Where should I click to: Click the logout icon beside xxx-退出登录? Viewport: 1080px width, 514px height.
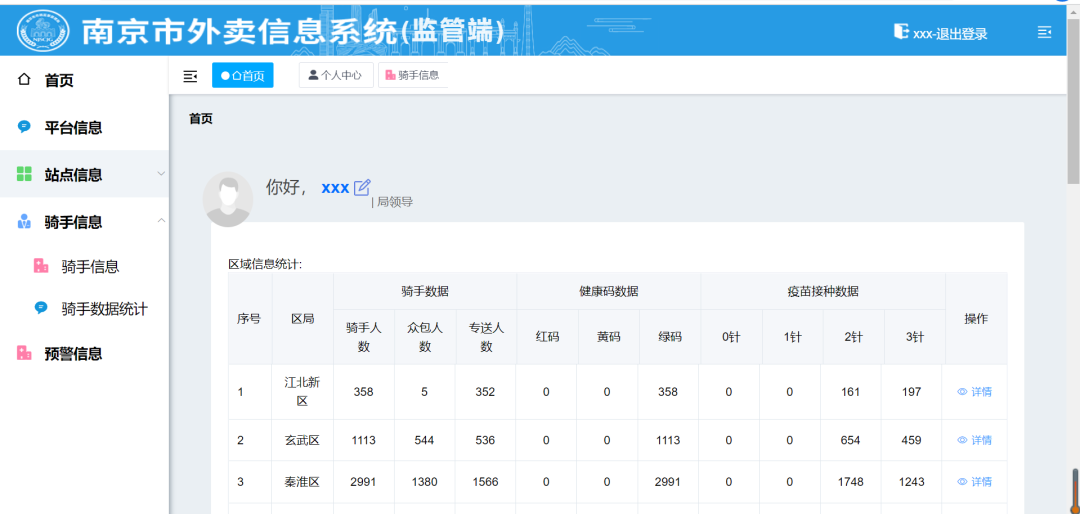901,32
